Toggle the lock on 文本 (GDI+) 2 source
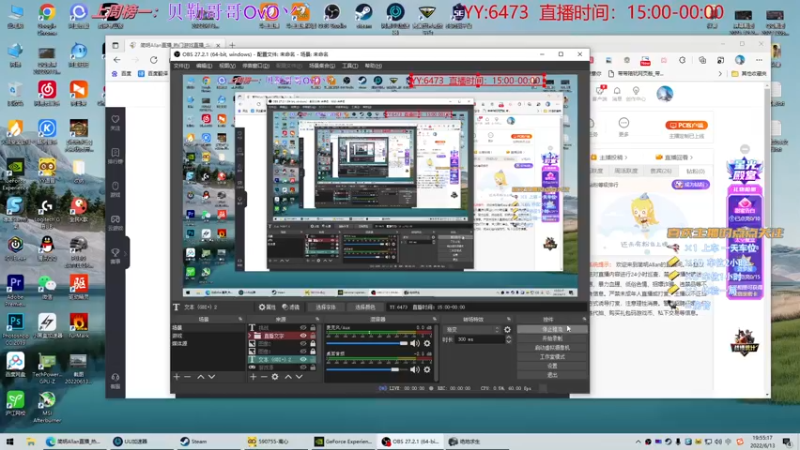 click(x=313, y=359)
